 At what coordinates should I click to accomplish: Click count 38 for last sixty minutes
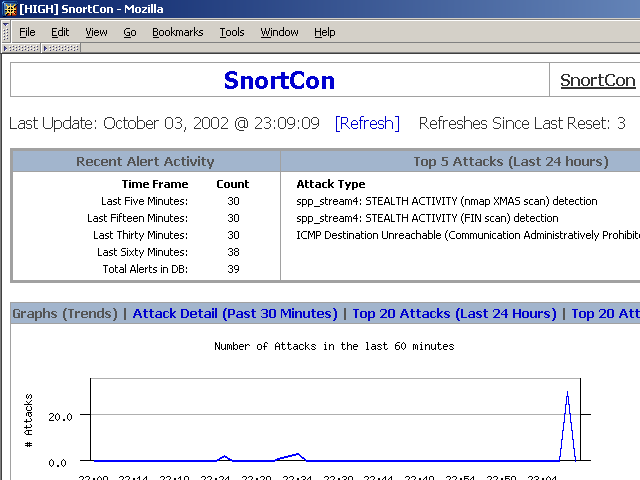coord(233,252)
